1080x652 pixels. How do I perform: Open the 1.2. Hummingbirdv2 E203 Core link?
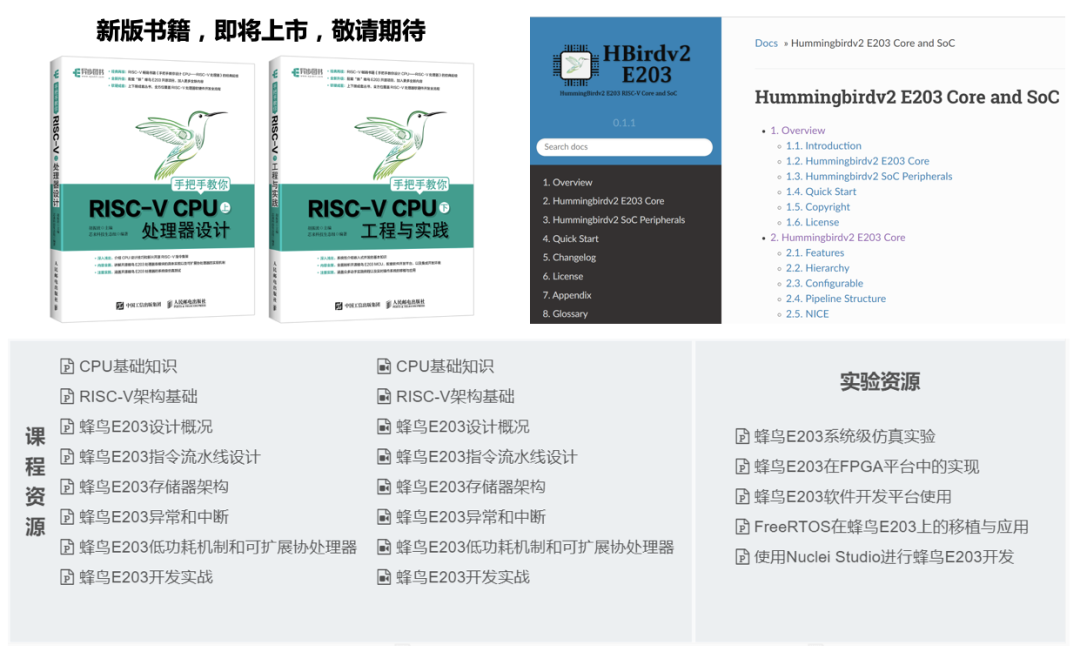tap(858, 161)
